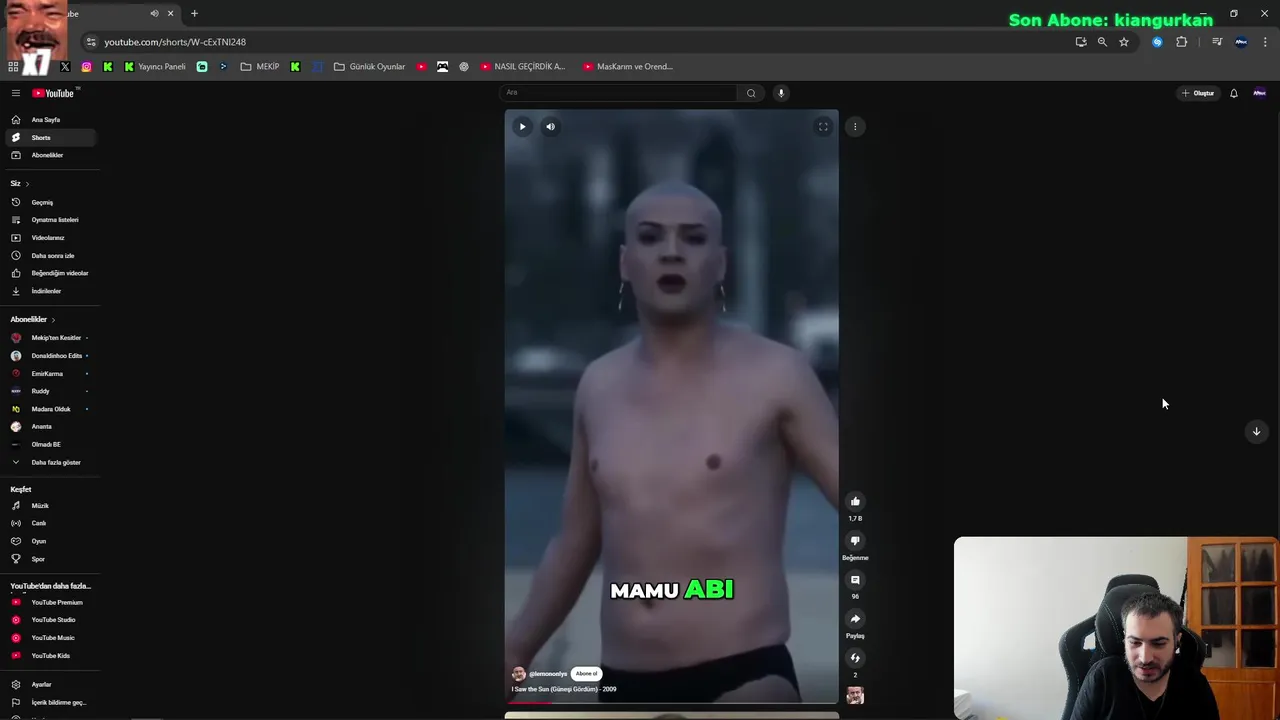Go to next short with down arrow
The height and width of the screenshot is (720, 1280).
tap(1256, 431)
